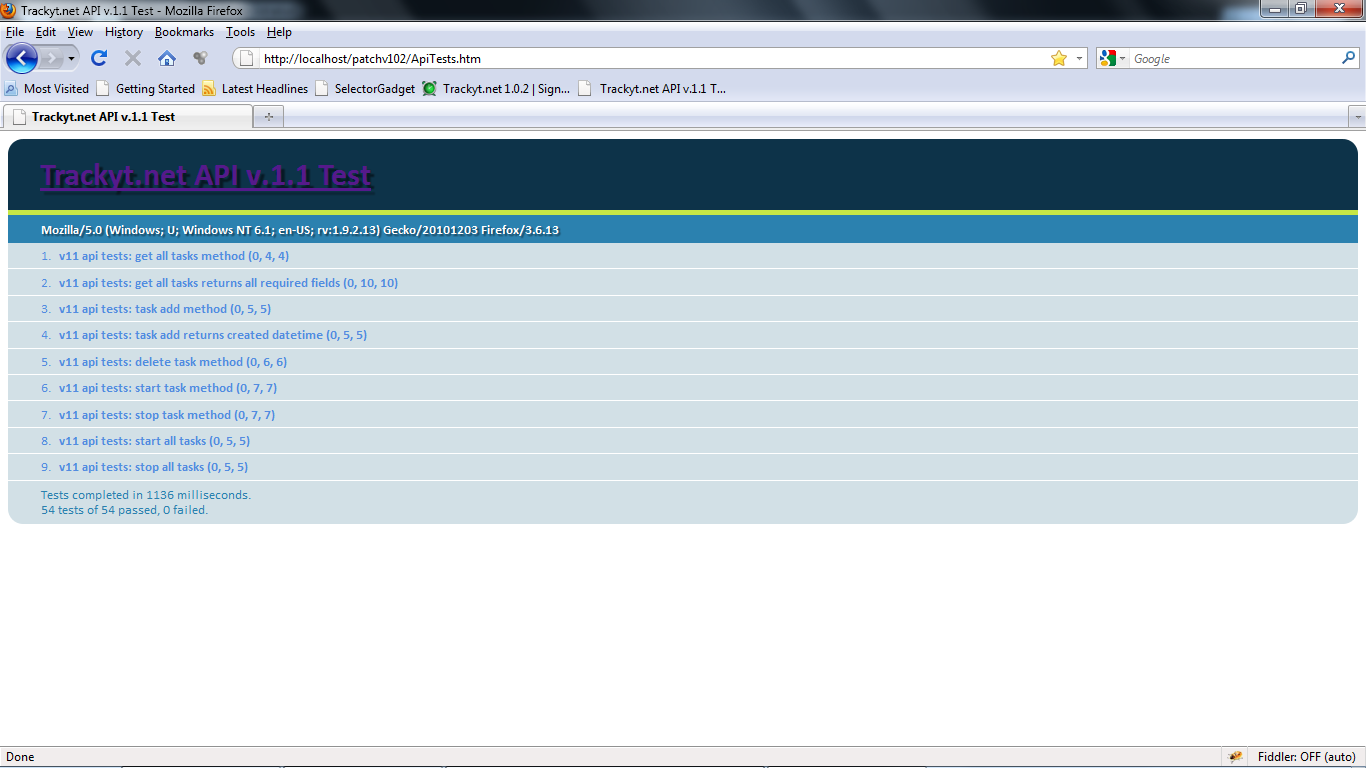Open the back/forward history dropdown arrow

pyautogui.click(x=71, y=58)
